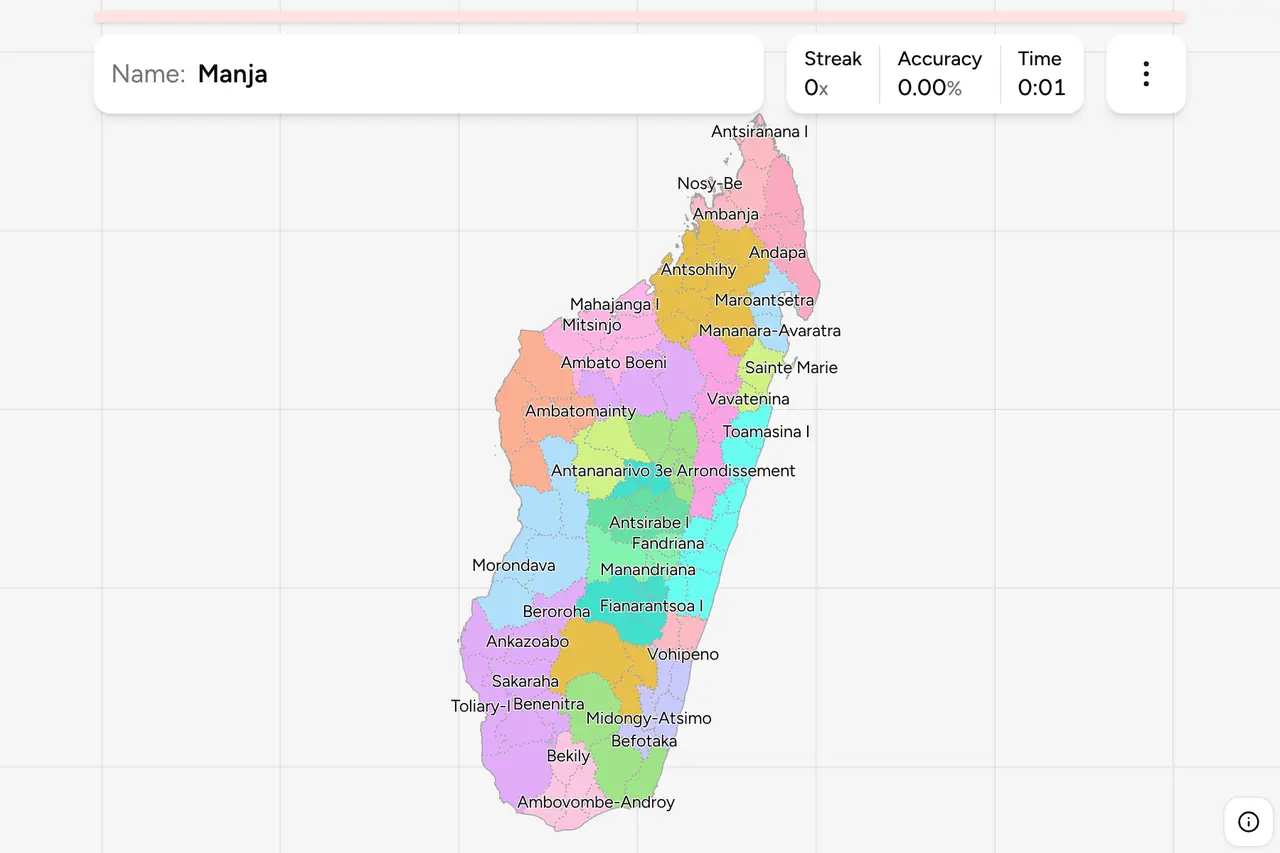This screenshot has width=1280, height=853.
Task: Click the Vohipeno label
Action: 683,654
